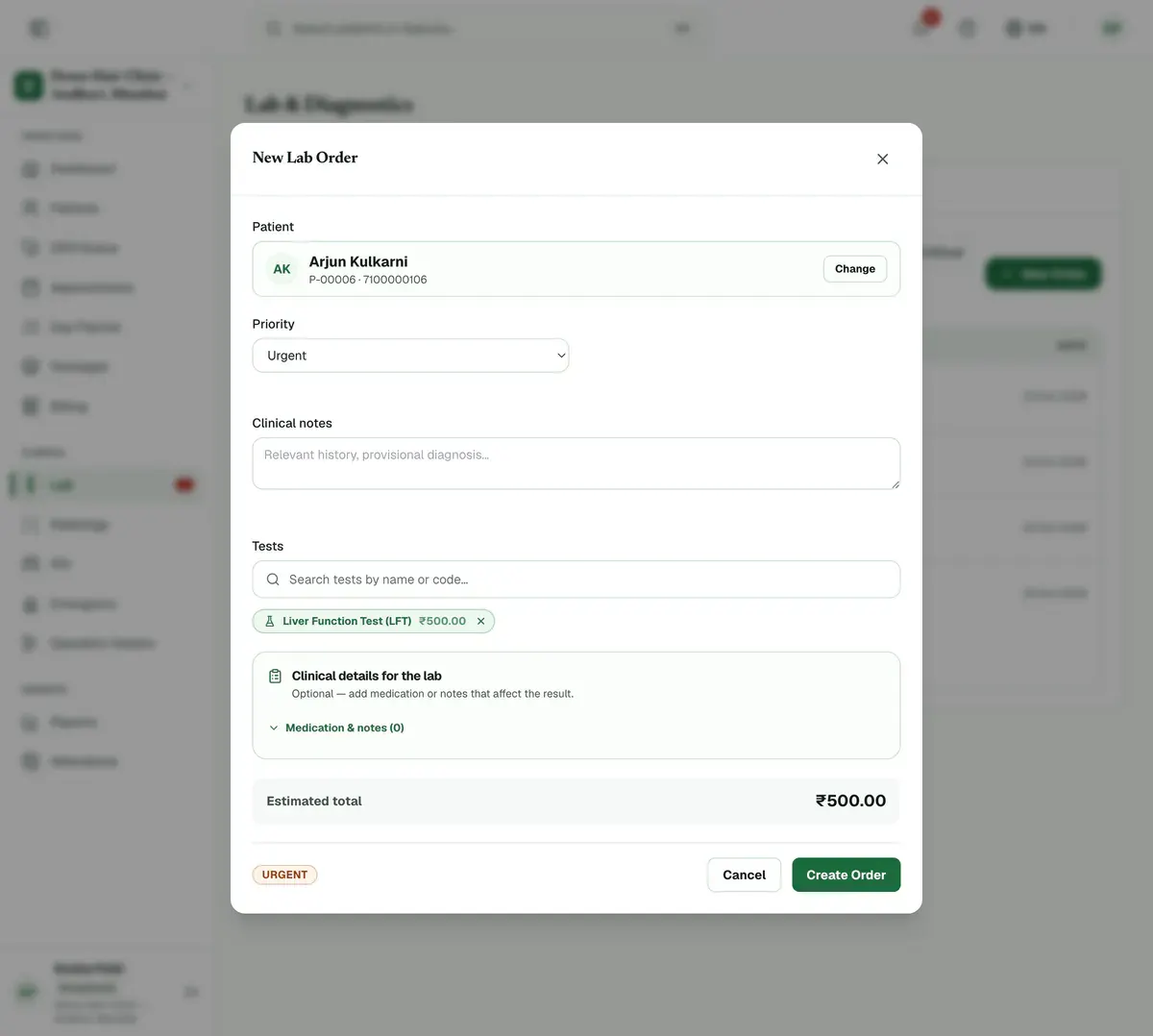Create the lab order
The width and height of the screenshot is (1153, 1036).
[x=846, y=875]
